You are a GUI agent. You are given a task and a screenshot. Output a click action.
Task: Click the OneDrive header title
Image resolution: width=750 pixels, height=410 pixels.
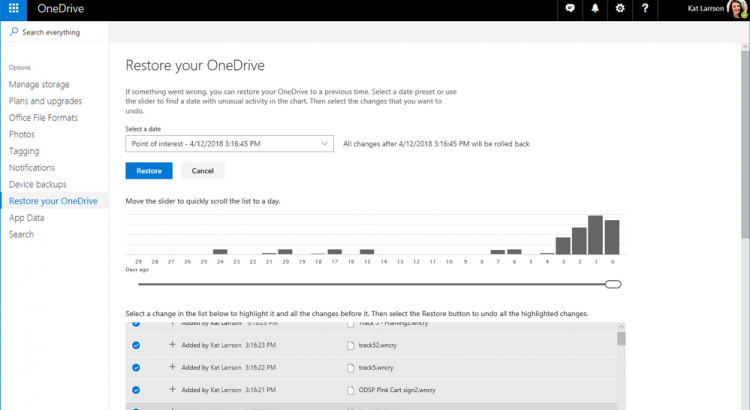click(61, 9)
